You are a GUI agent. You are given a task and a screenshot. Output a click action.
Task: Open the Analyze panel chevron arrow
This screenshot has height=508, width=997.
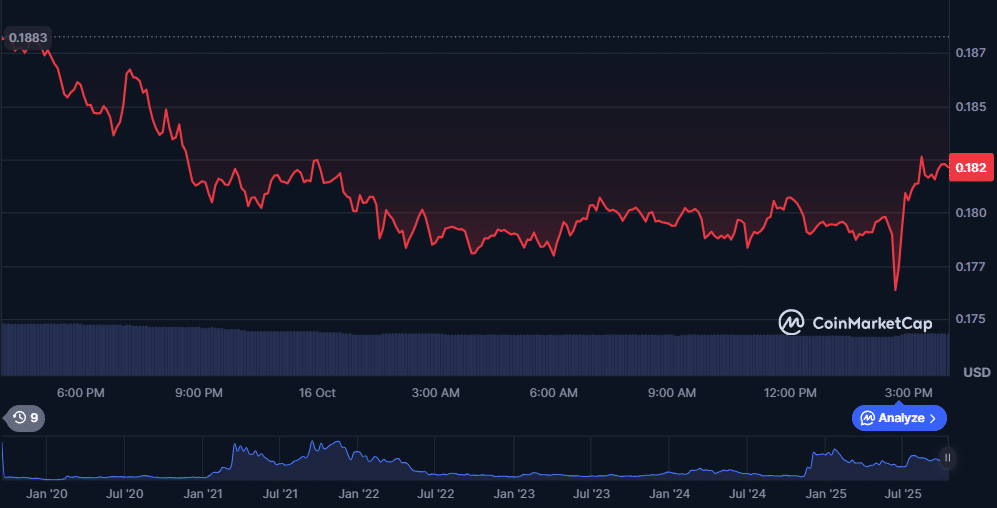(x=933, y=418)
